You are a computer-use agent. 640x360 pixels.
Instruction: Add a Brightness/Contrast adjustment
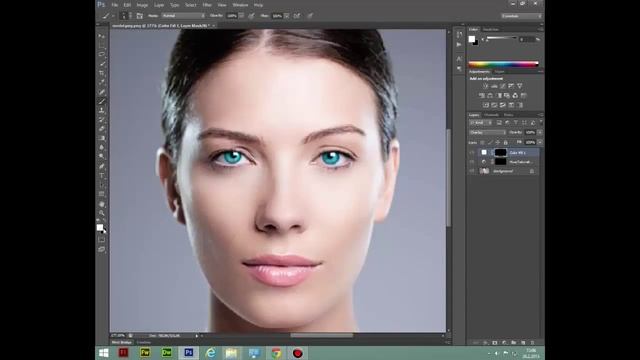pyautogui.click(x=485, y=86)
